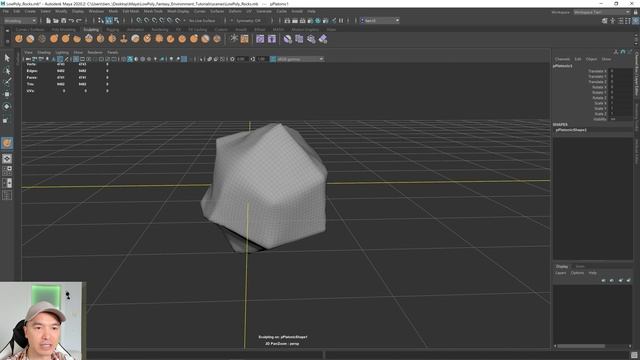This screenshot has width=640, height=360.
Task: Toggle select by component type mode
Action: pos(117,20)
